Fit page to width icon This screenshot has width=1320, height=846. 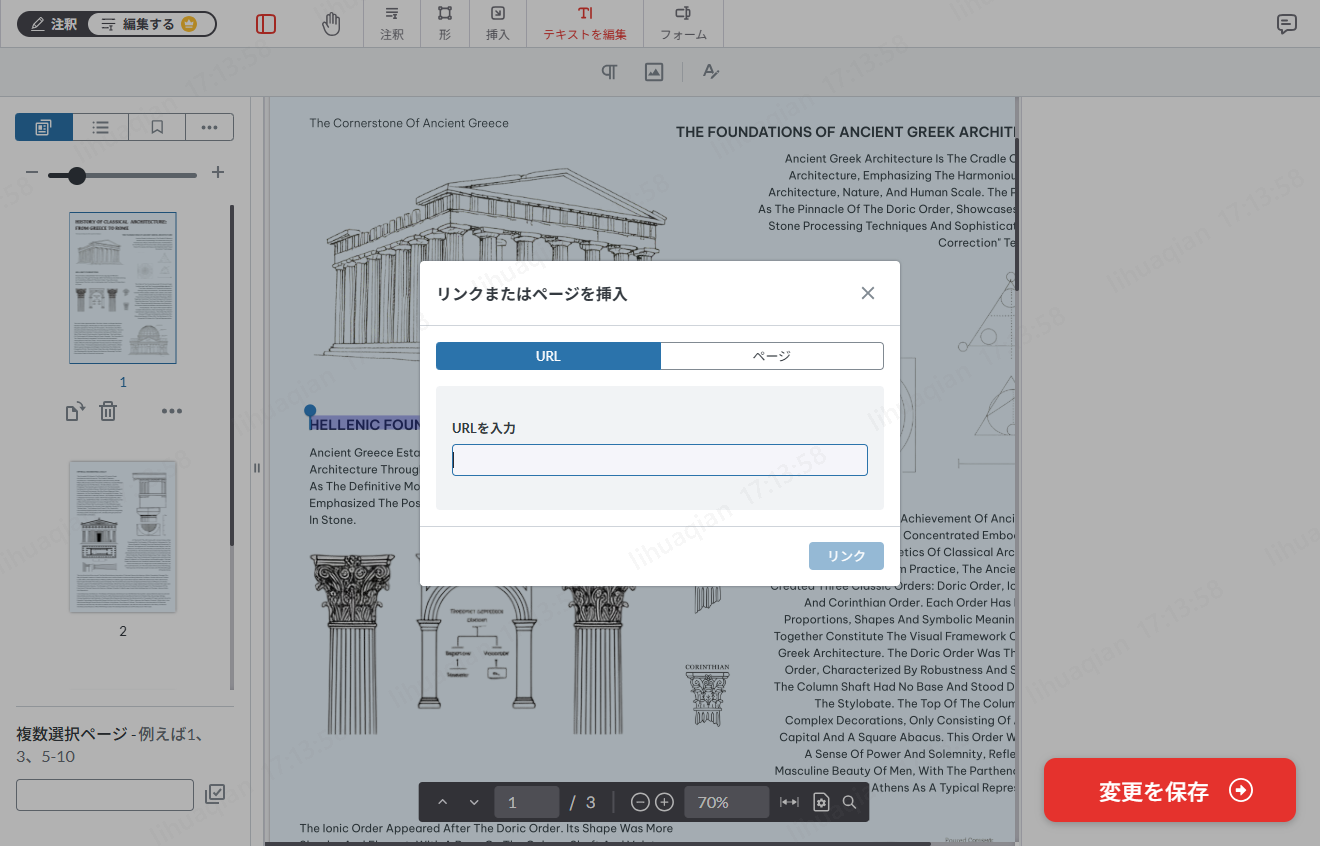click(790, 802)
